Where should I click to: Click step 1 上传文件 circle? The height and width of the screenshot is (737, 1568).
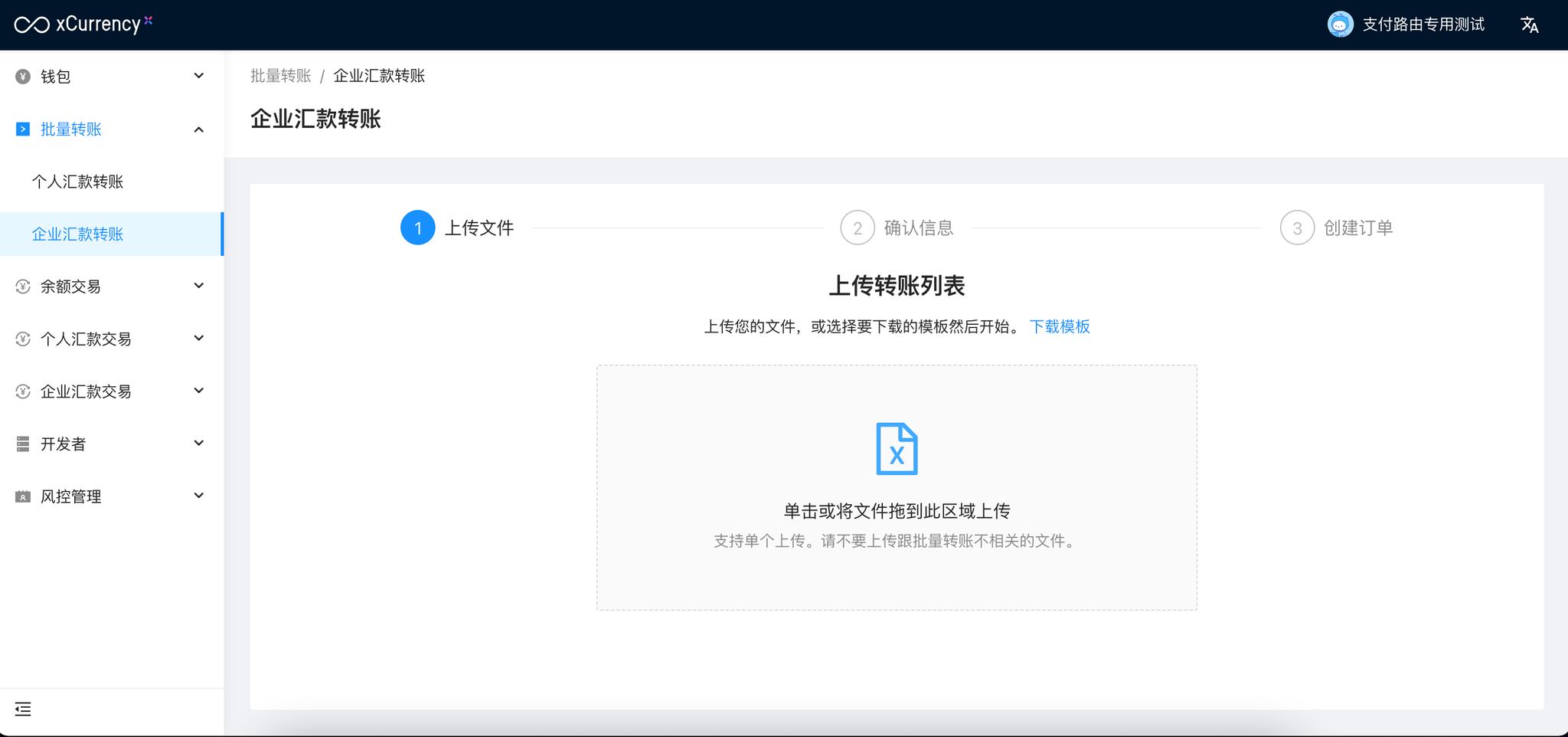tap(418, 228)
